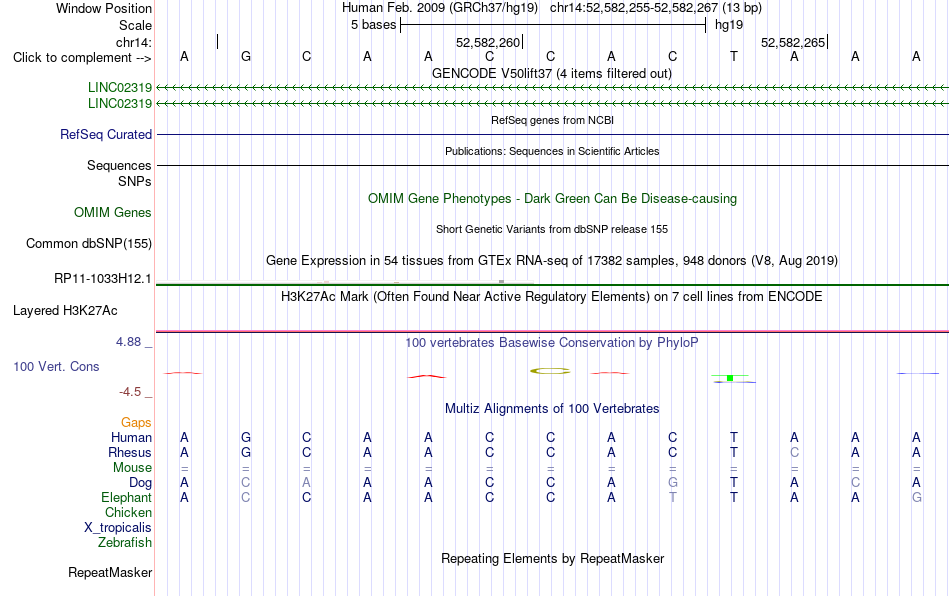The image size is (950, 596).
Task: Click the PhyloP Basewise Conservation title
Action: pyautogui.click(x=552, y=342)
